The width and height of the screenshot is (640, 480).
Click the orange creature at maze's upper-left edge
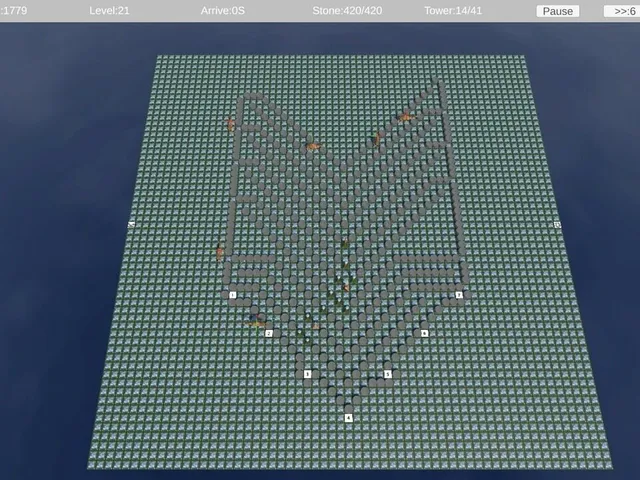231,124
